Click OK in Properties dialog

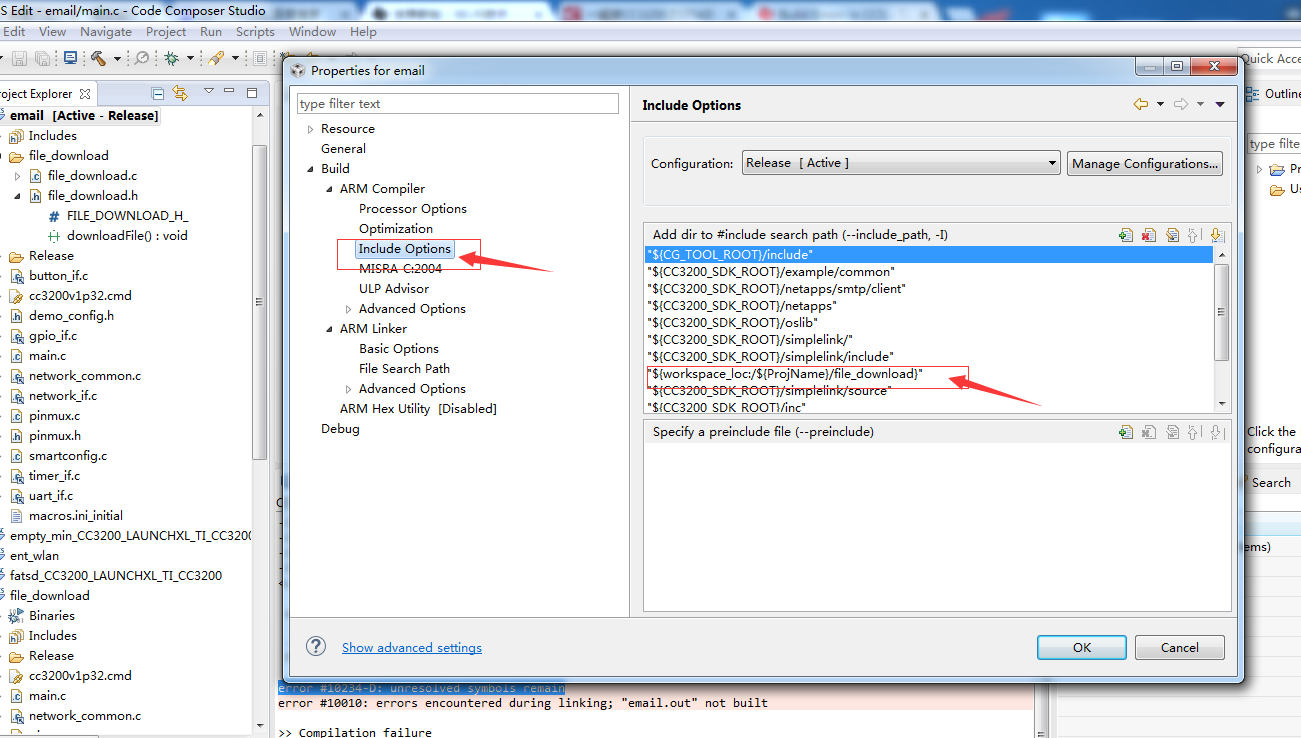pyautogui.click(x=1082, y=647)
